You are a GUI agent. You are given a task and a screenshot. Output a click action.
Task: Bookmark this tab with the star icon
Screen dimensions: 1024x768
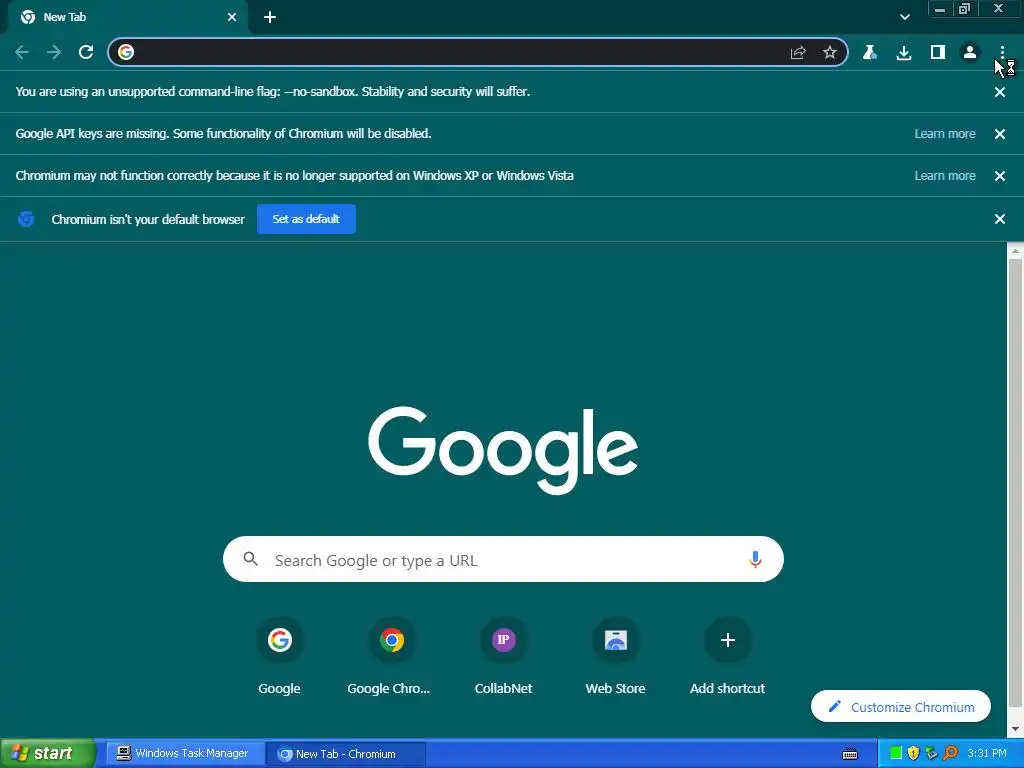click(x=829, y=52)
